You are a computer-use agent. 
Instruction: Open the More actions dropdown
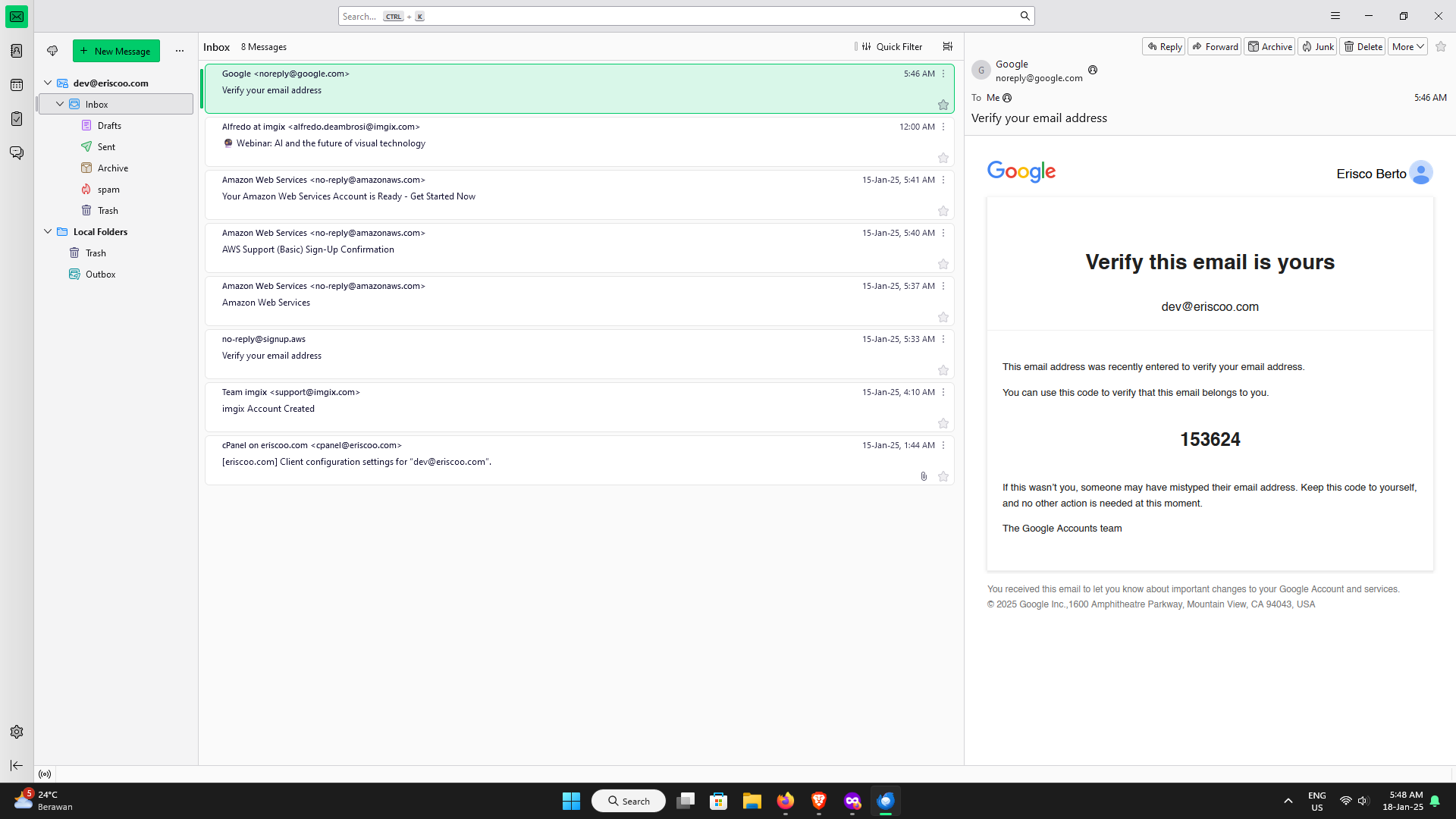(1407, 47)
